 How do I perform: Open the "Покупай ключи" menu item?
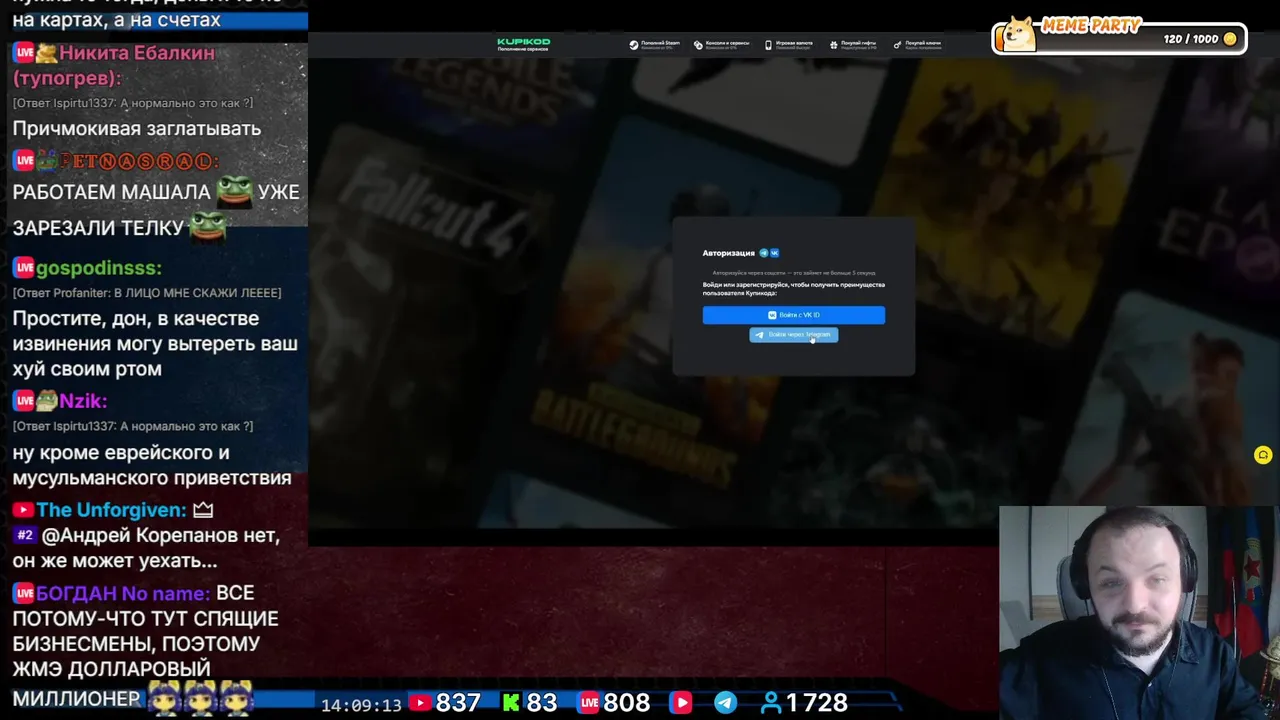coord(917,44)
